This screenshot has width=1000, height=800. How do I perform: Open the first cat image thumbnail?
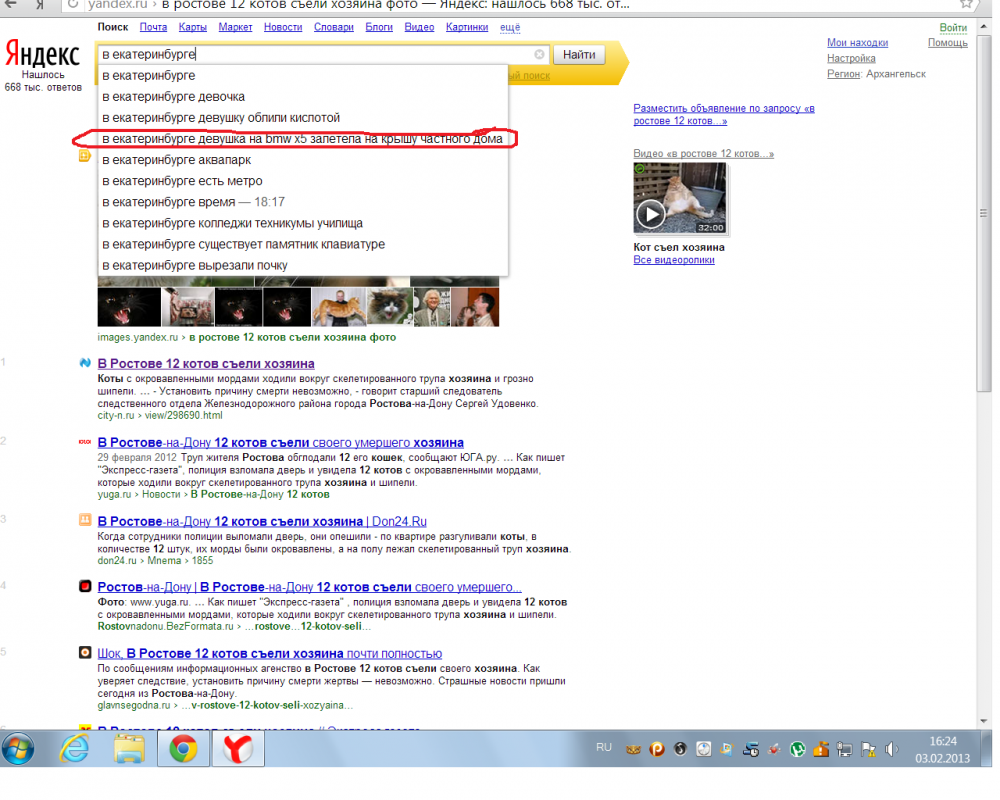[129, 307]
